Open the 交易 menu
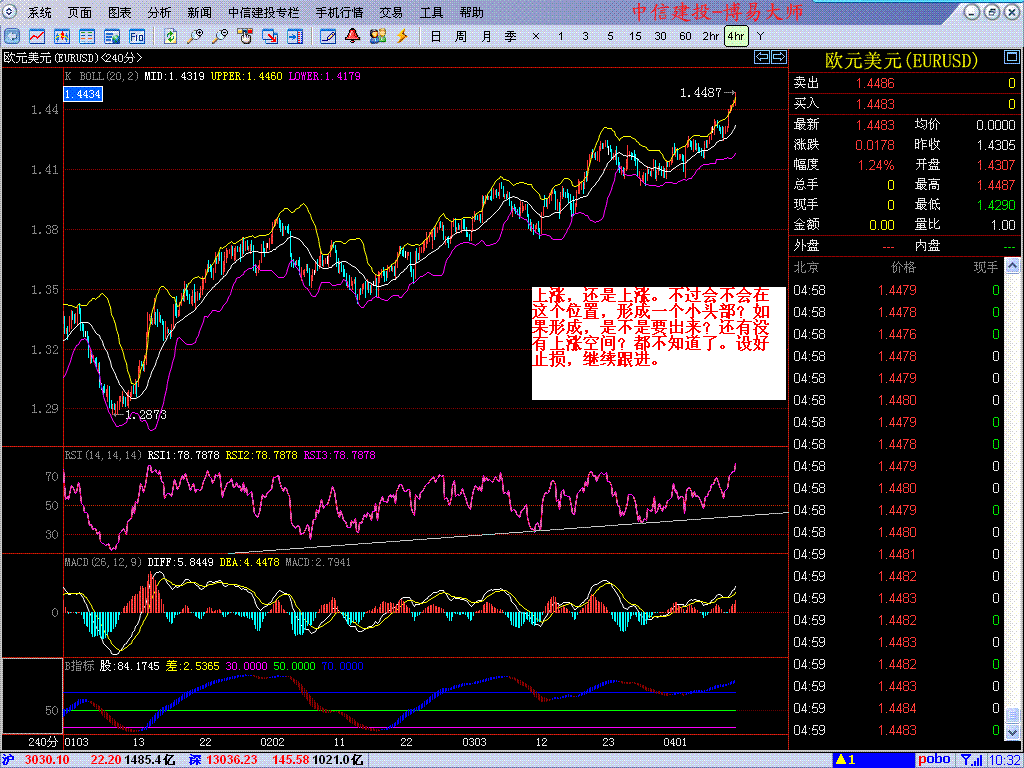 click(x=391, y=13)
